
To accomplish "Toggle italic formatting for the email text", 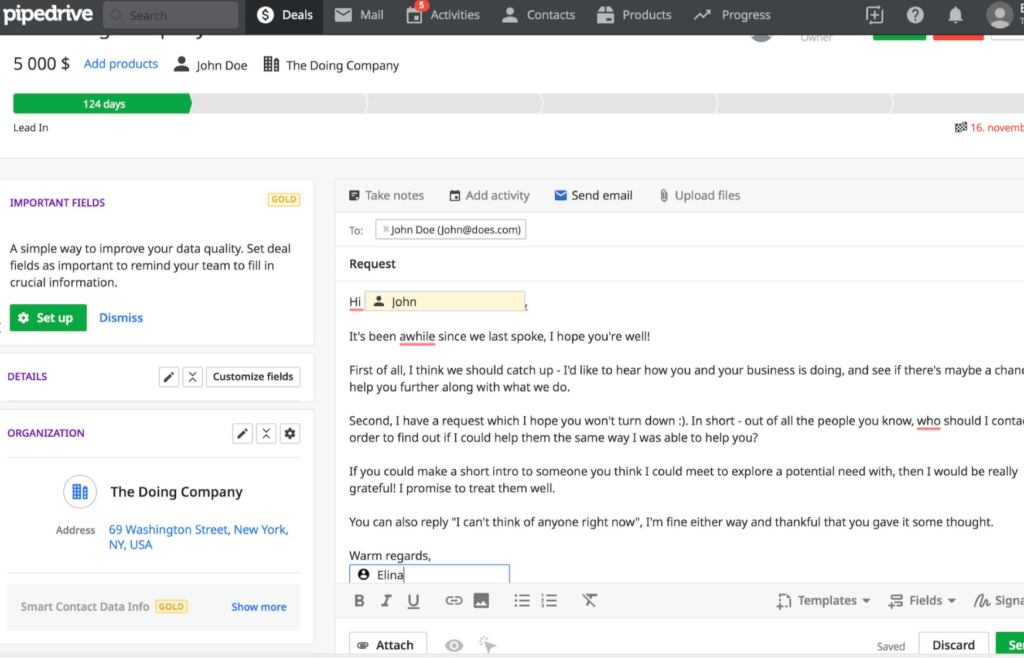I will [x=387, y=600].
